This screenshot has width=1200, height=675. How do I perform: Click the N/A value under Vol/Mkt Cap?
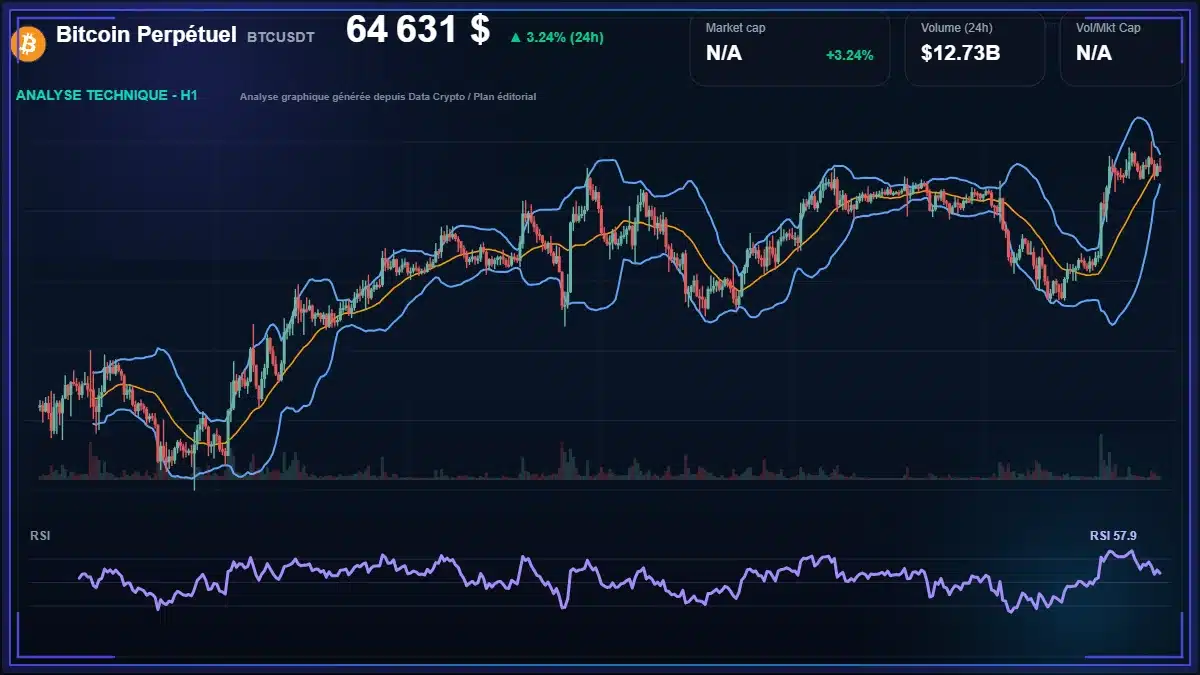pos(1094,54)
